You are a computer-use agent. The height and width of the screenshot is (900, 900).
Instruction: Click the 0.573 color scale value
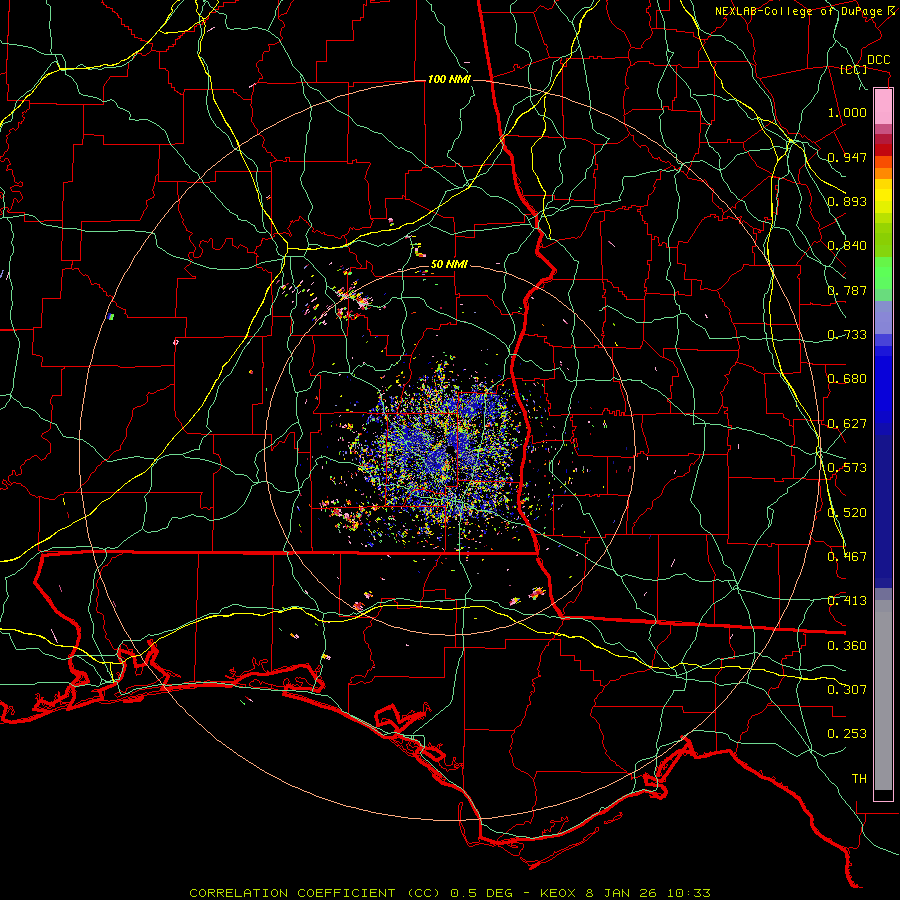(x=847, y=468)
